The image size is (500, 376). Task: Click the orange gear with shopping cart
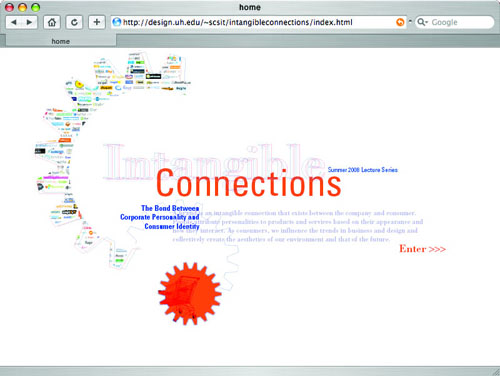(x=190, y=294)
